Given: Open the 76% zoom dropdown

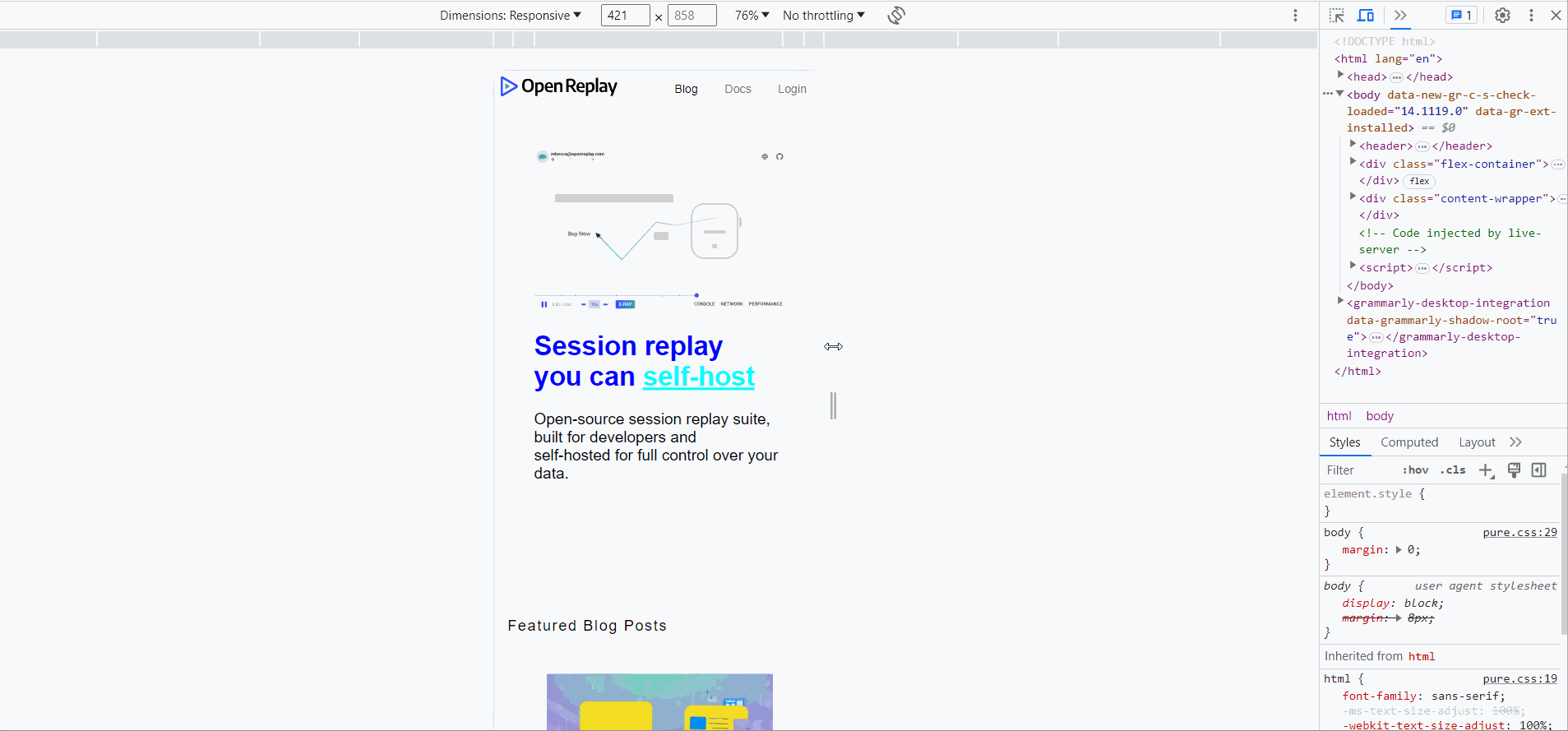Looking at the screenshot, I should click(x=752, y=16).
